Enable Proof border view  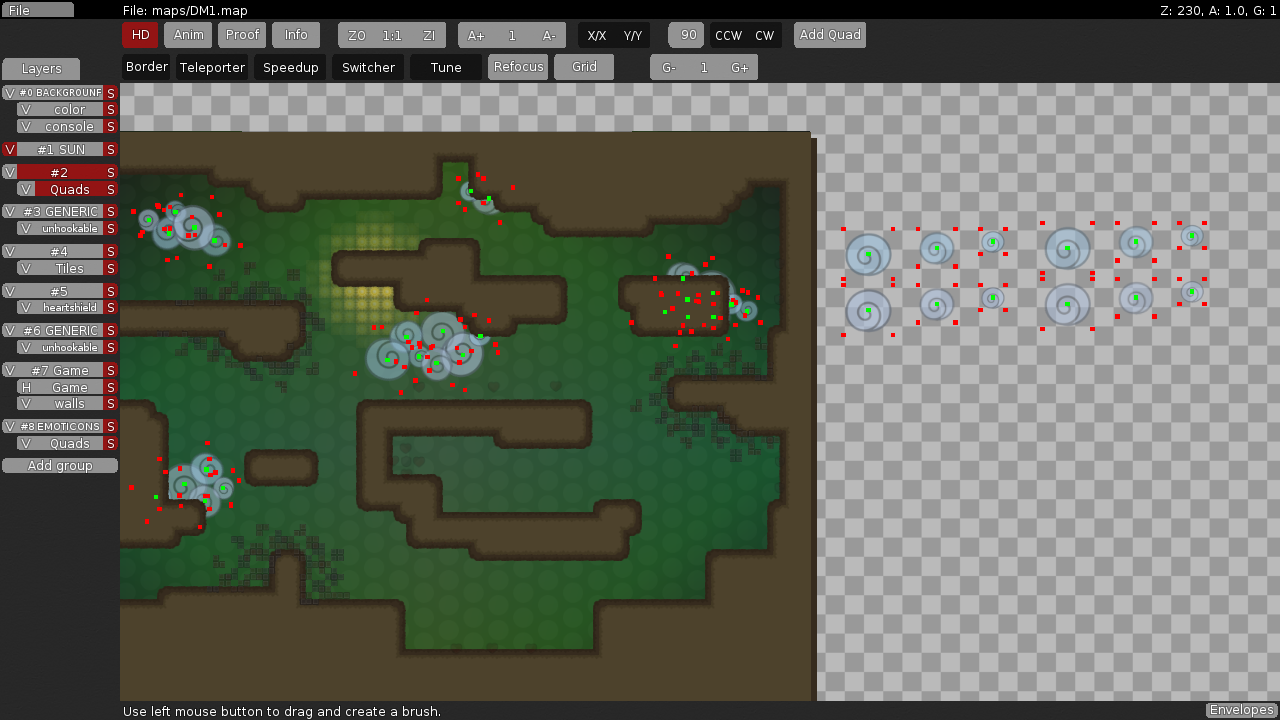(242, 35)
